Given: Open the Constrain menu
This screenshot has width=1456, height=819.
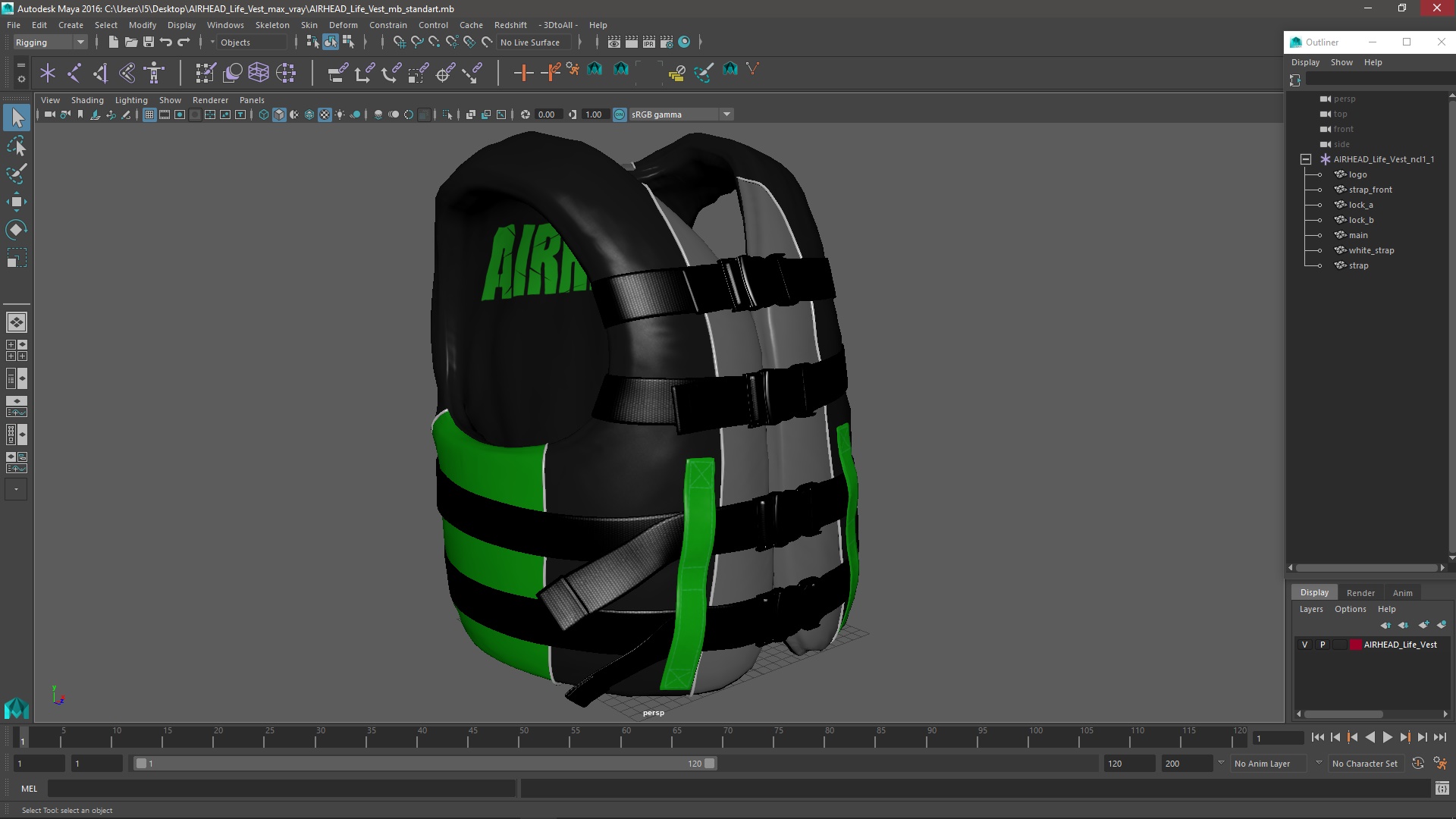Looking at the screenshot, I should (x=388, y=25).
